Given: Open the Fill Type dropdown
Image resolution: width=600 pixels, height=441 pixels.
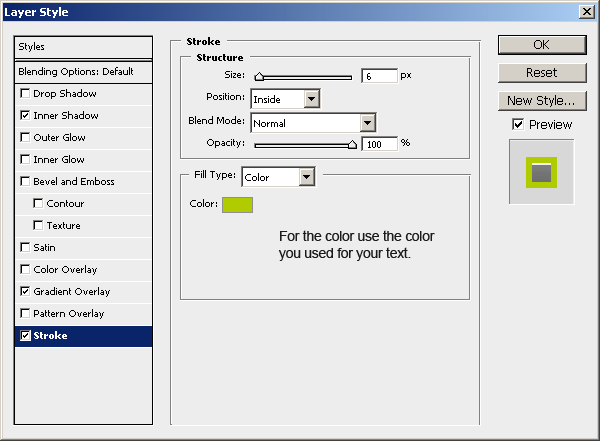Looking at the screenshot, I should click(x=278, y=177).
